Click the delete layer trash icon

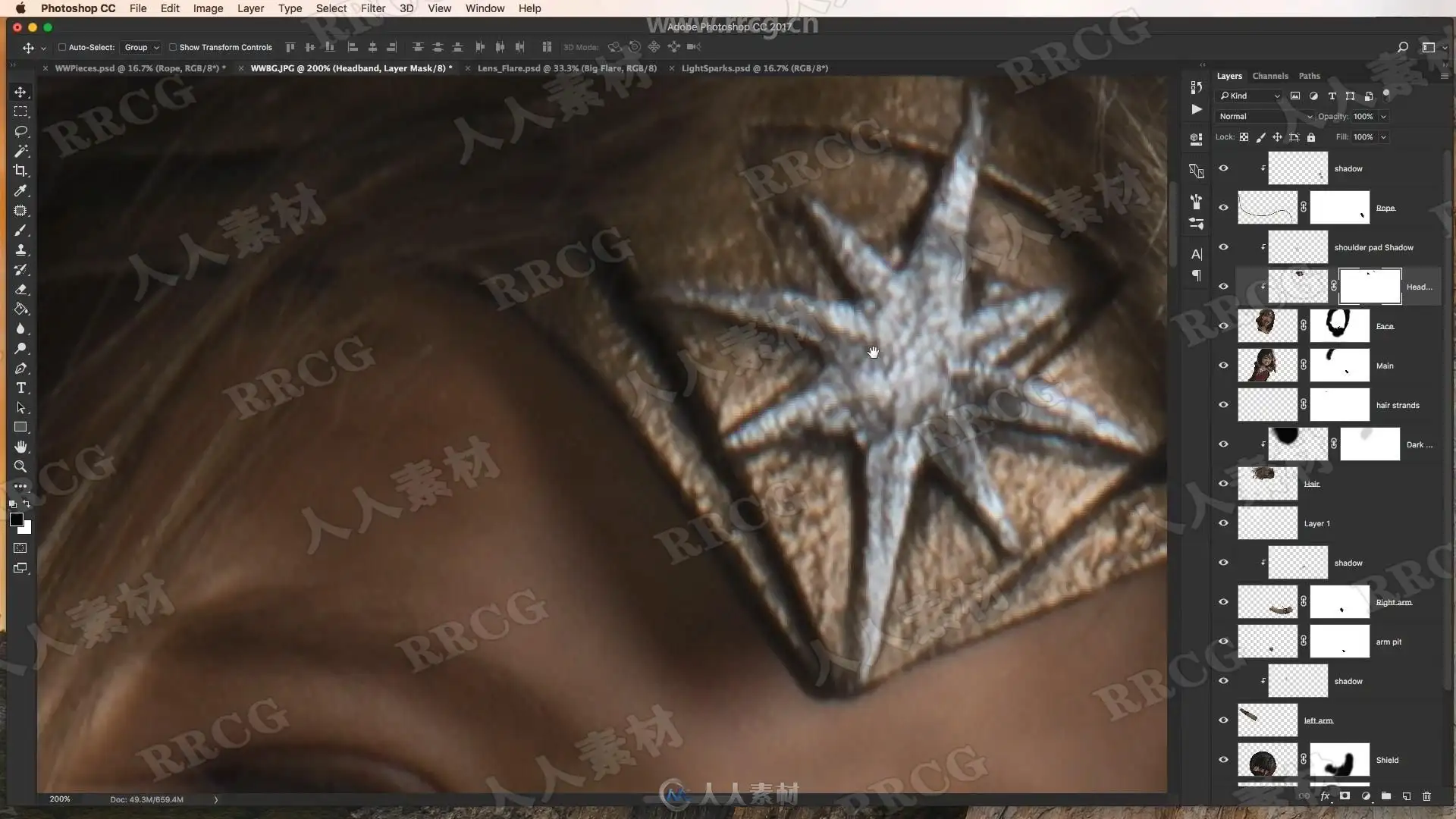[1426, 796]
